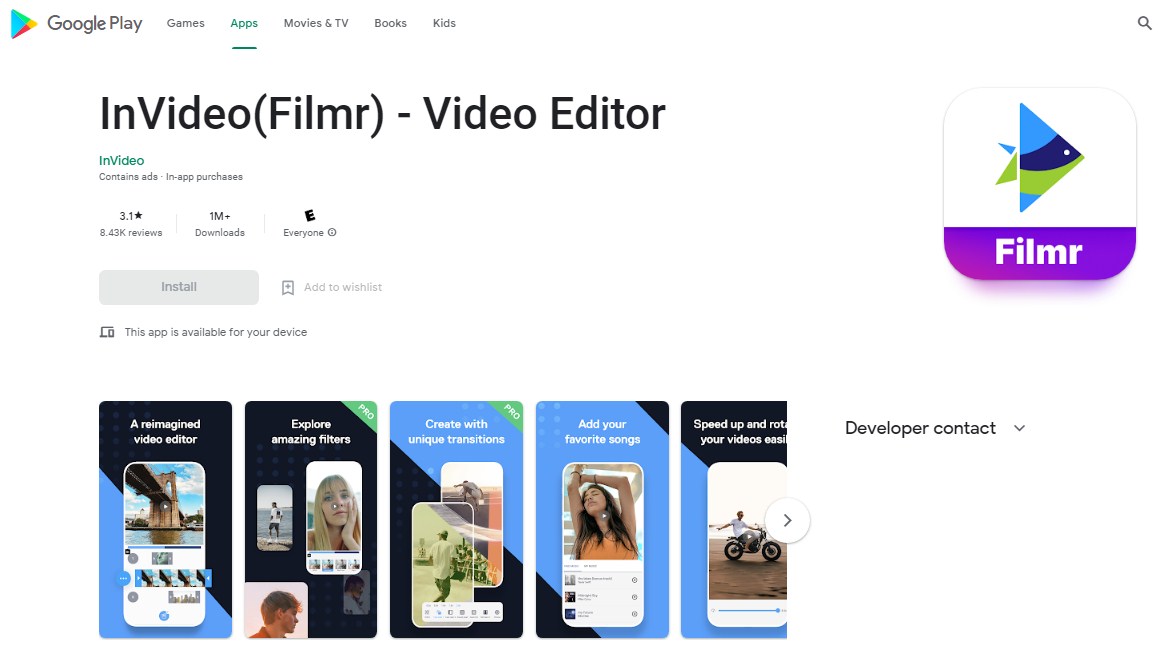Viewport: 1166px width, 662px height.
Task: Open the Games tab
Action: (185, 23)
